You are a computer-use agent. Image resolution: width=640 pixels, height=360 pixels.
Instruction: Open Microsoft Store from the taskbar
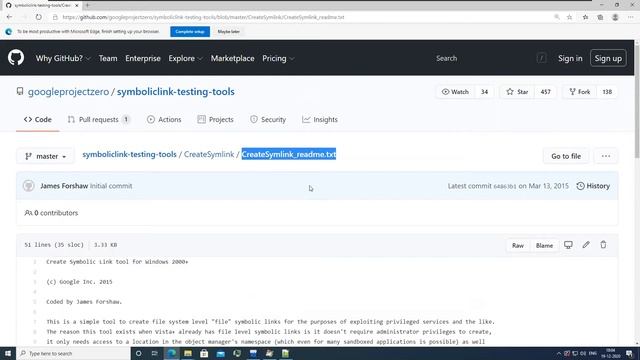204,353
